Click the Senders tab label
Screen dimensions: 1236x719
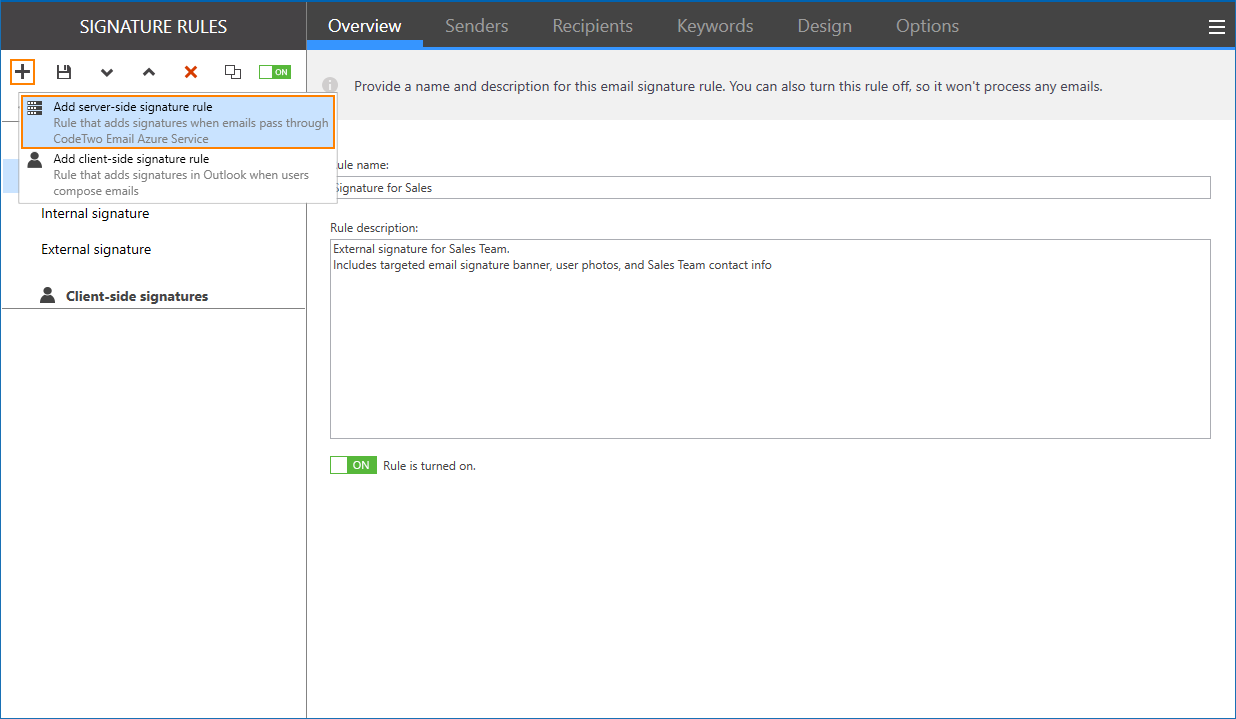point(476,26)
